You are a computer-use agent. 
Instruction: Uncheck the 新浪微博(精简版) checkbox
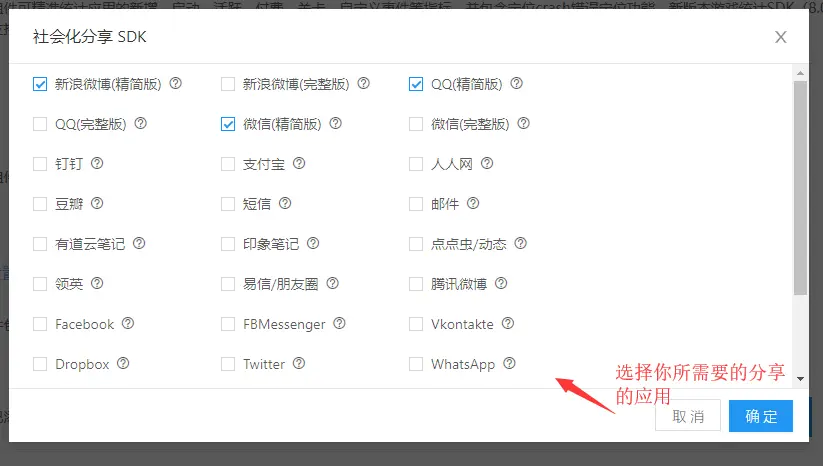tap(40, 84)
